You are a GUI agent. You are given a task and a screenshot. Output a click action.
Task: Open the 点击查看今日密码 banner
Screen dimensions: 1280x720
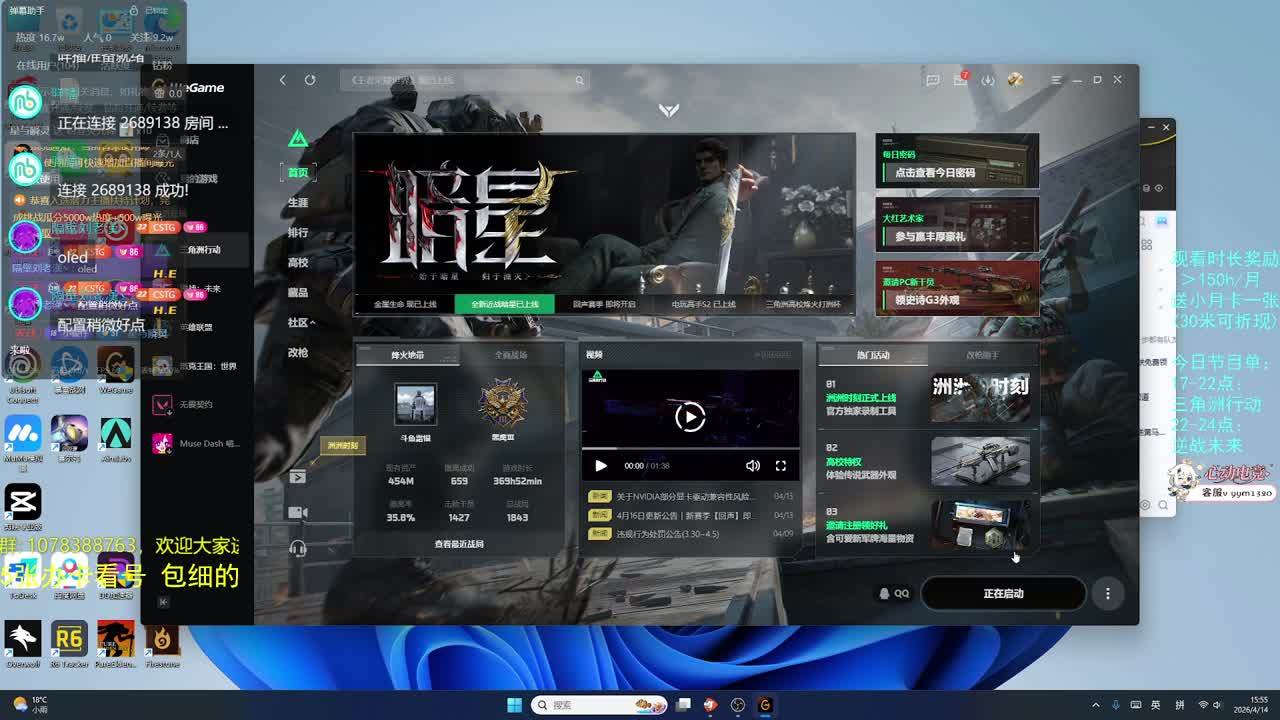tap(957, 161)
